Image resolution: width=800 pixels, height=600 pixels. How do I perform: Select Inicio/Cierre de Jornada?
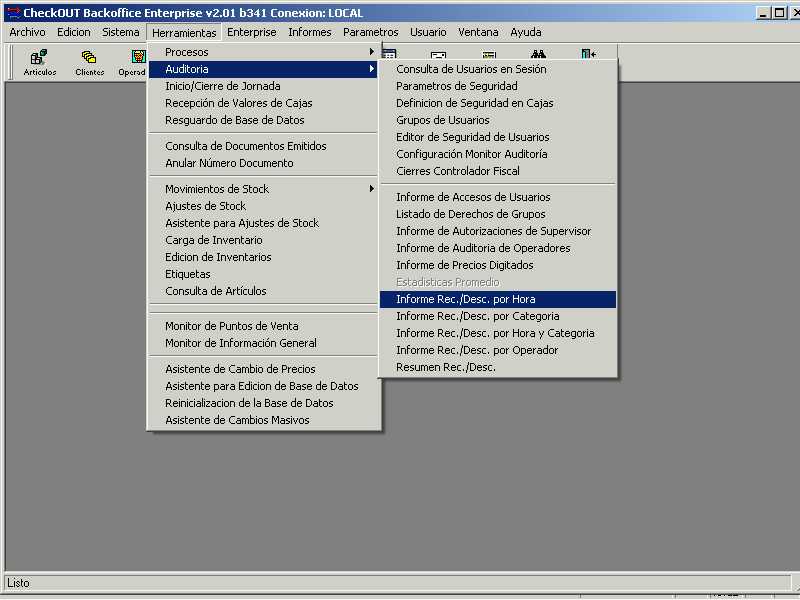[x=263, y=86]
